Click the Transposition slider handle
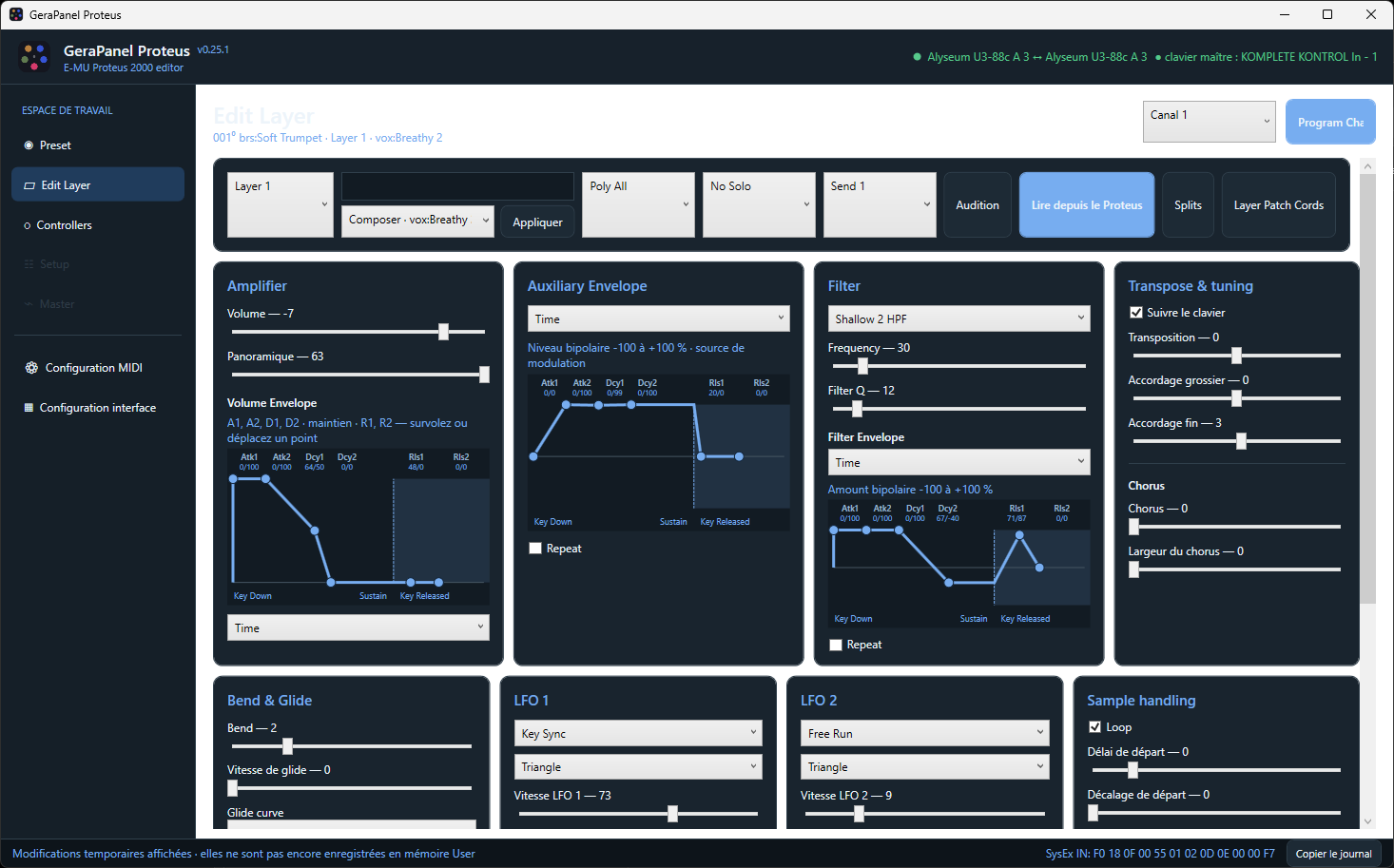This screenshot has width=1394, height=868. coord(1236,355)
